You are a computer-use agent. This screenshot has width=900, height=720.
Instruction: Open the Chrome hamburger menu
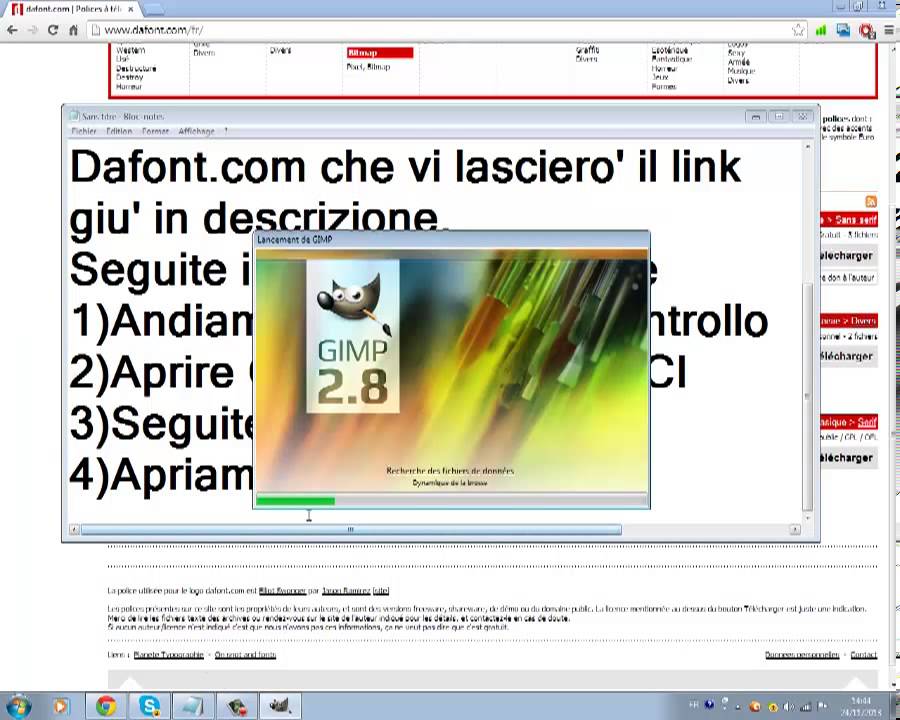[x=889, y=30]
